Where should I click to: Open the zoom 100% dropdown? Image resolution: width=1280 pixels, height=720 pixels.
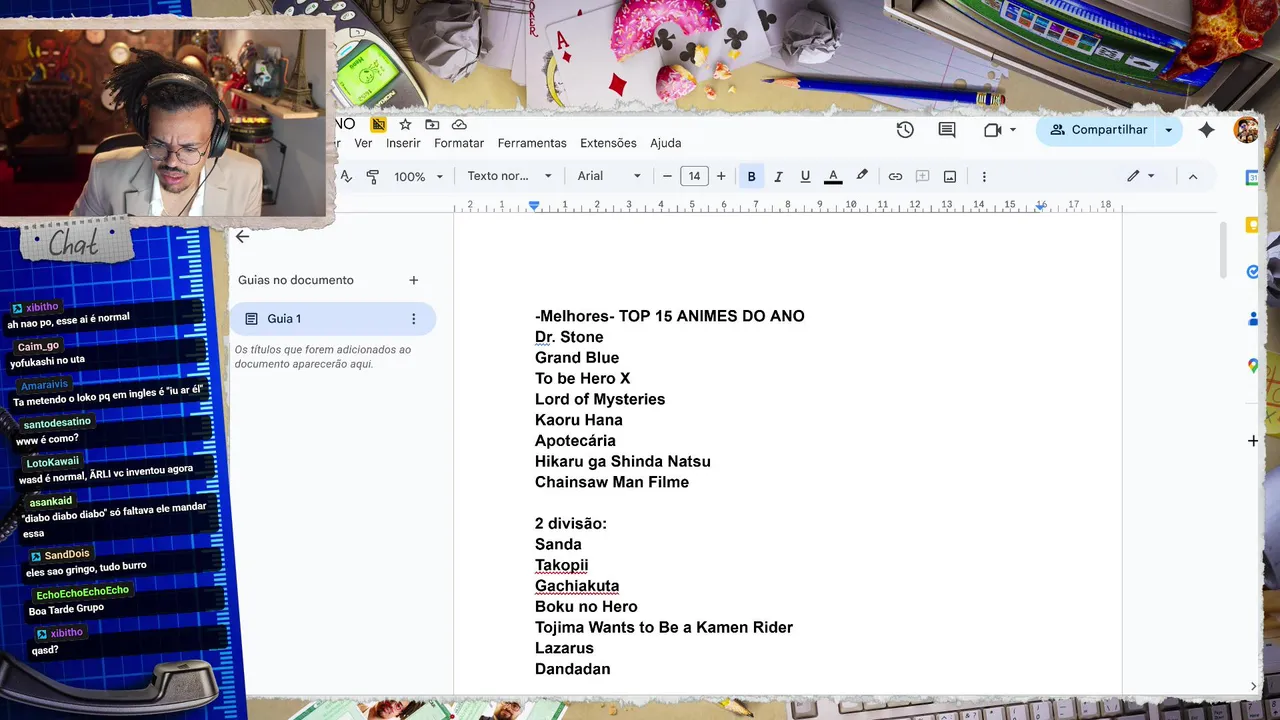point(417,176)
